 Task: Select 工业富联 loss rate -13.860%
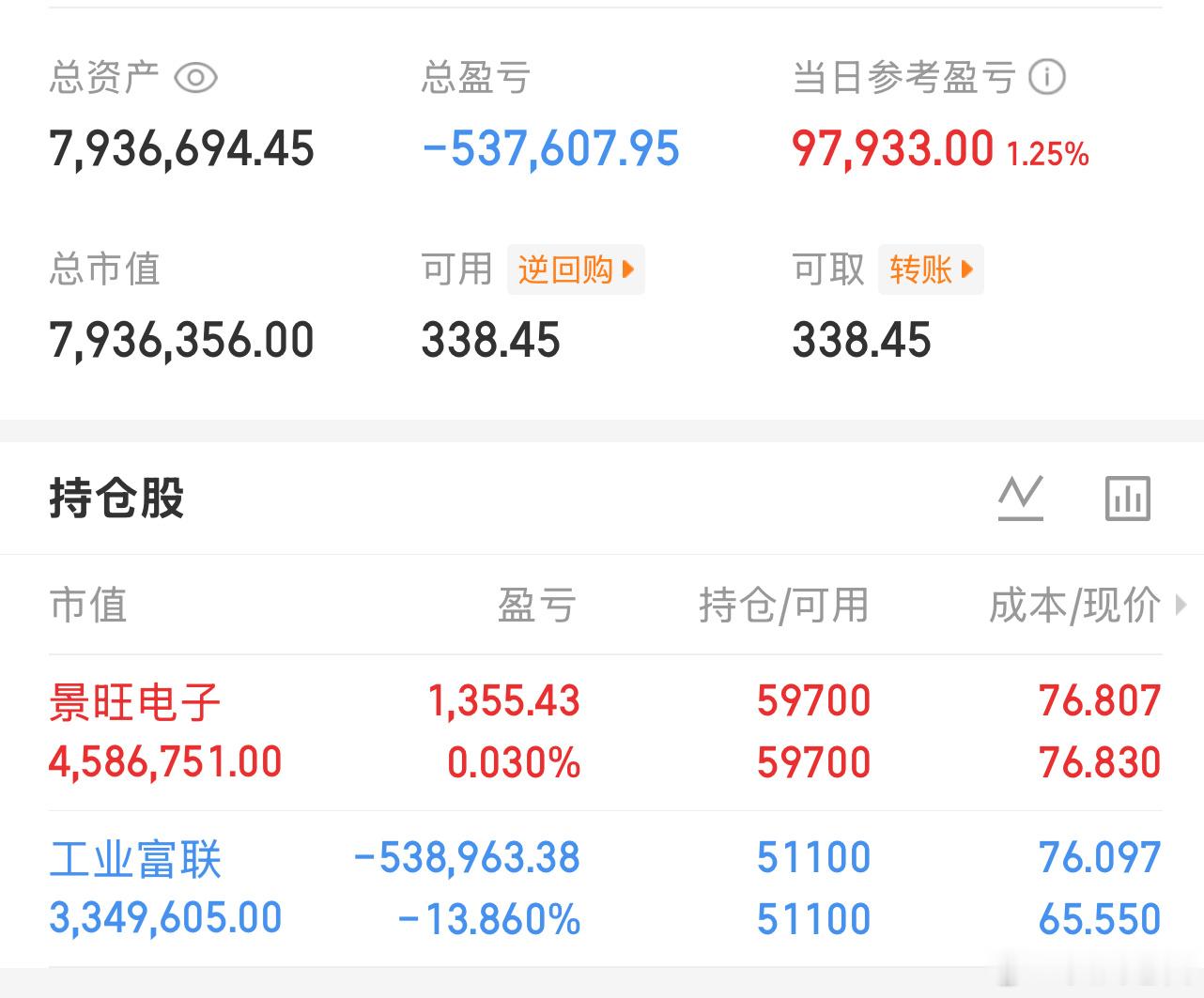[x=489, y=918]
